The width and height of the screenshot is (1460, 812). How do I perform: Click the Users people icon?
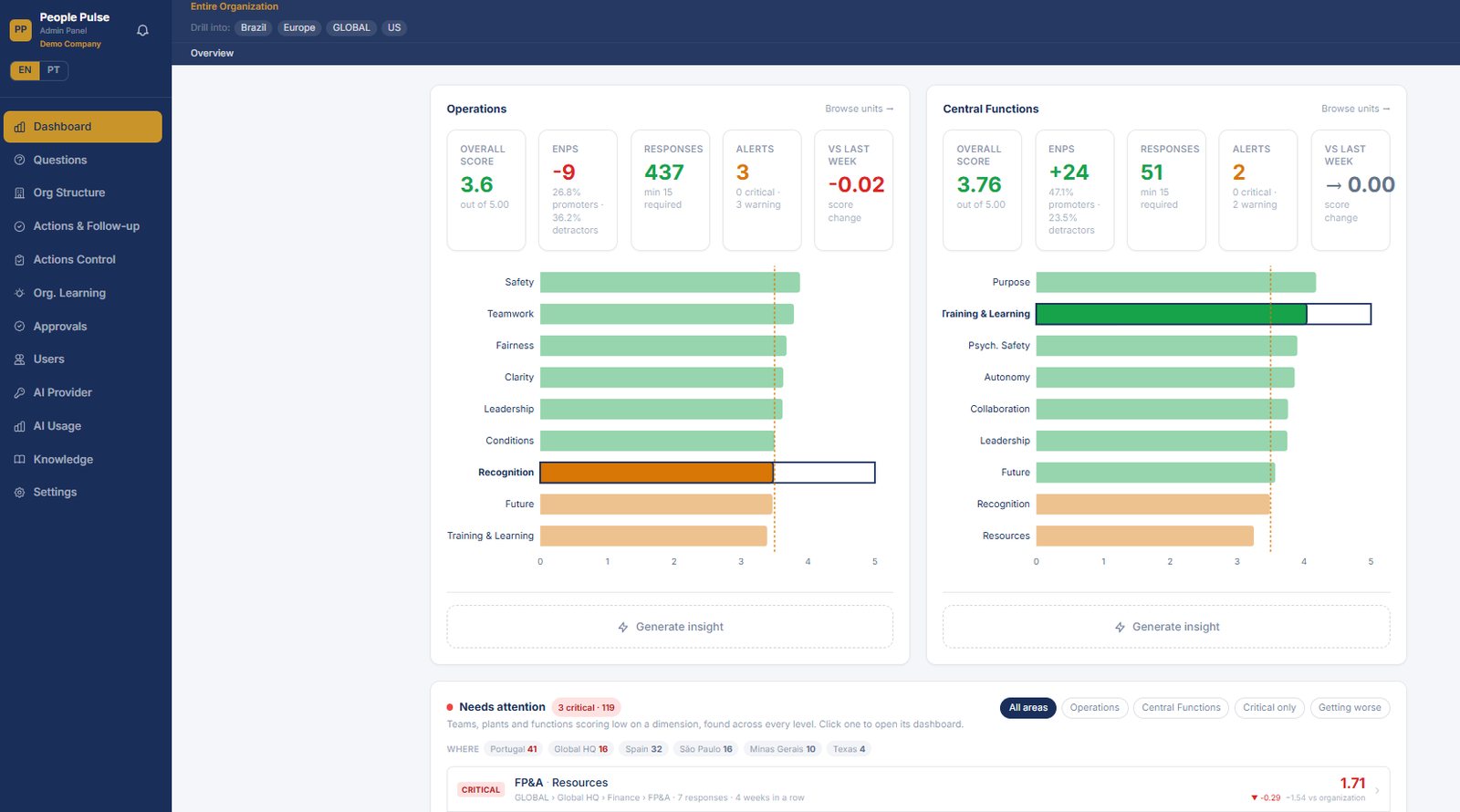coord(19,359)
